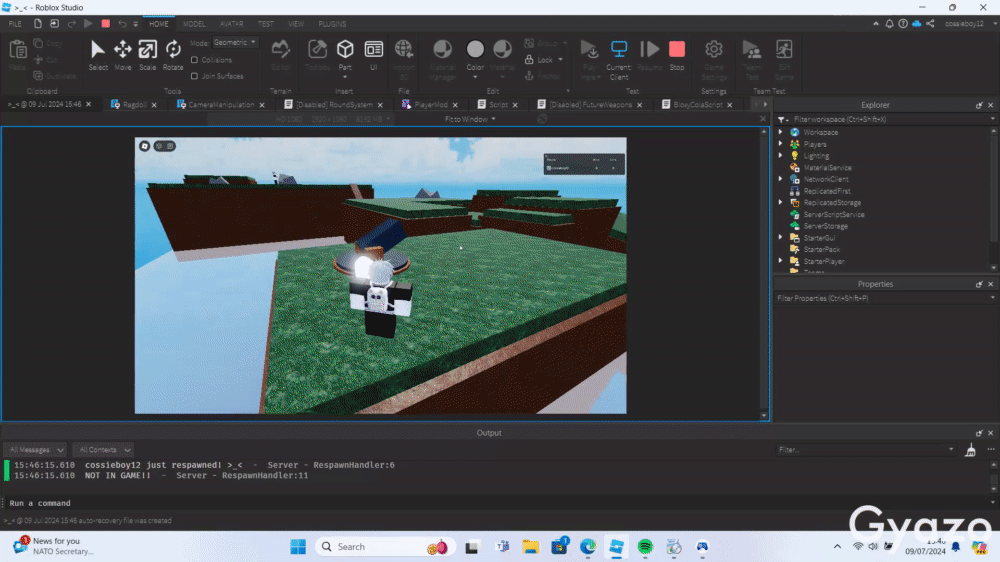
Task: Switch to the AVATAR ribbon tab
Action: coord(232,24)
